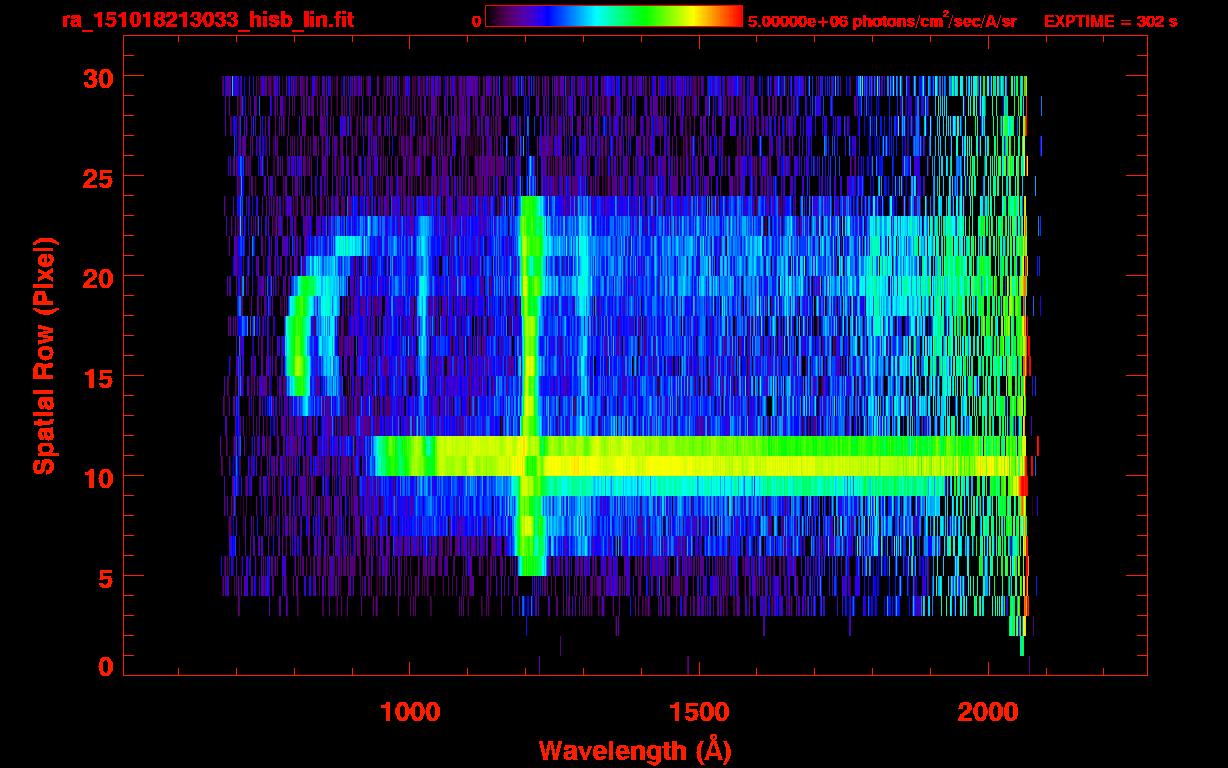Click the bright yellow horizontal spectrum band at row 10

(x=700, y=465)
